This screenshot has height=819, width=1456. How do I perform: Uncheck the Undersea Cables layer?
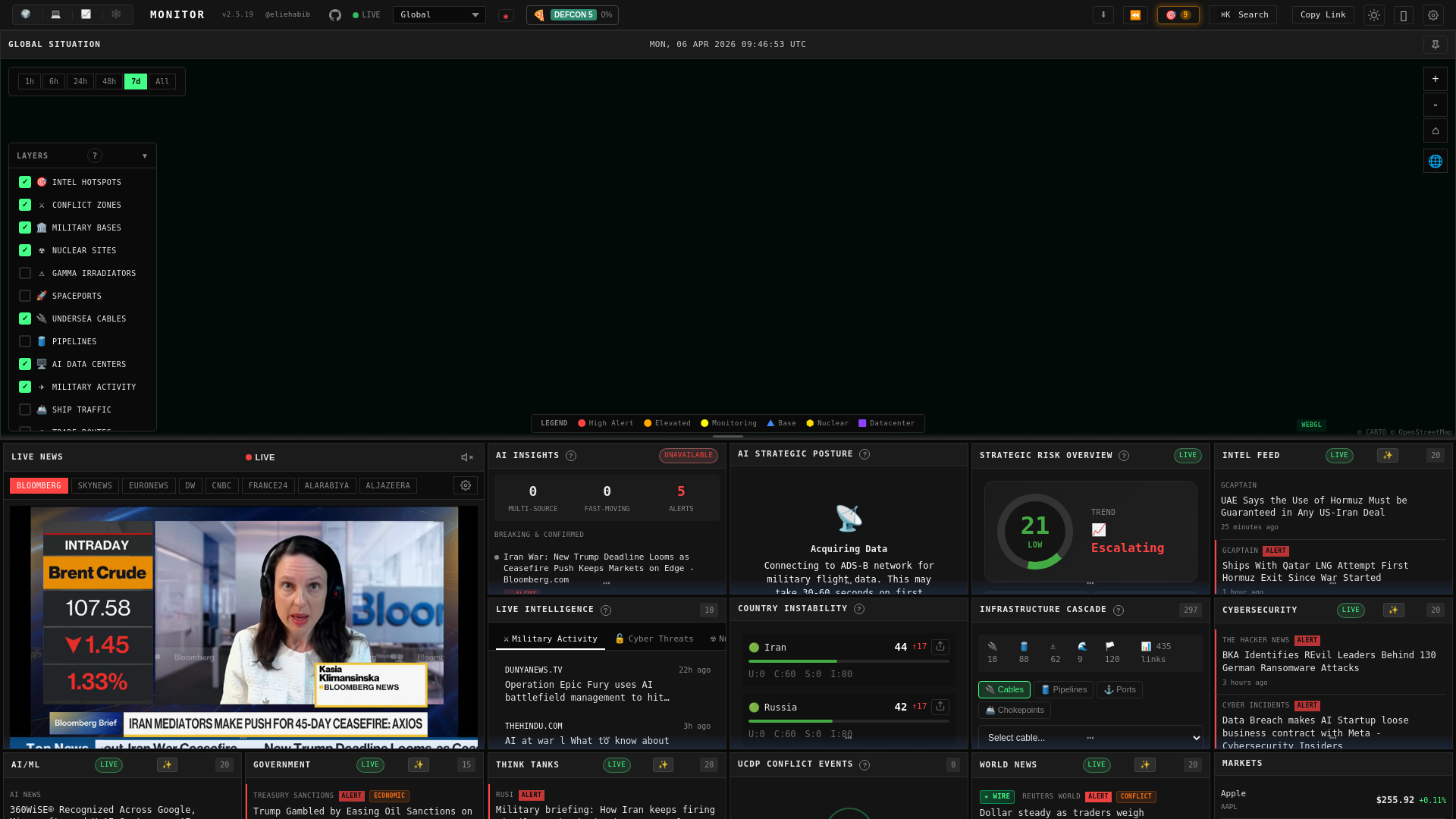click(x=25, y=318)
